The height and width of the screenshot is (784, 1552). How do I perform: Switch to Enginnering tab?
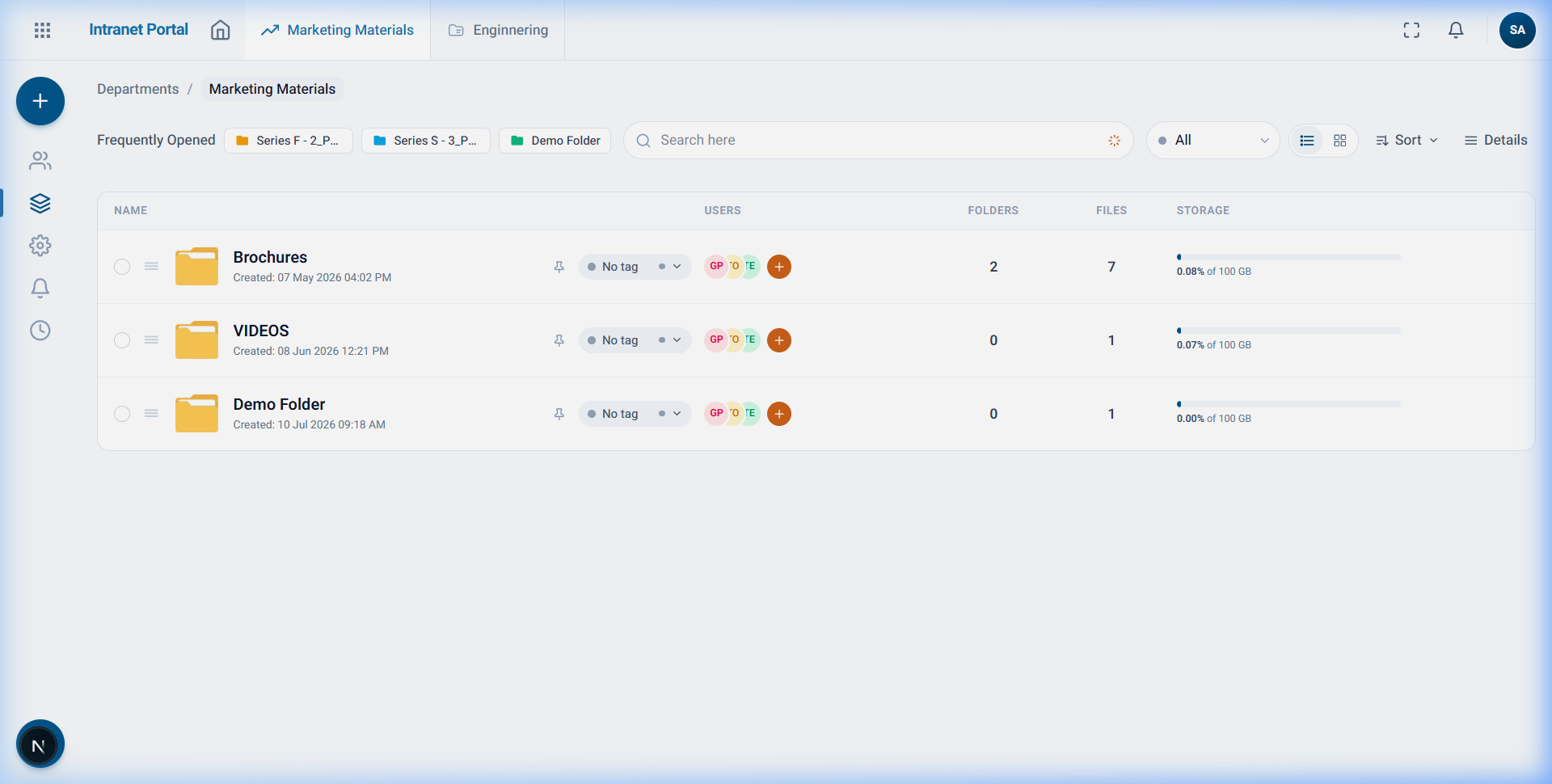pyautogui.click(x=497, y=30)
